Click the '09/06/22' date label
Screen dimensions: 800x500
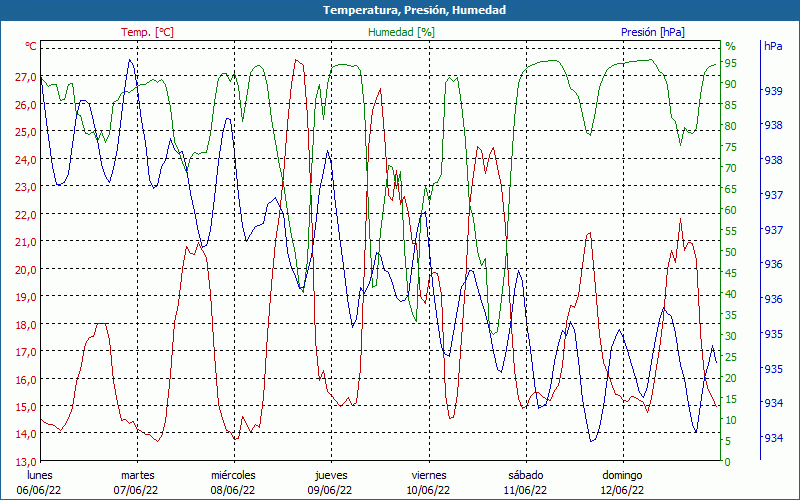330,491
